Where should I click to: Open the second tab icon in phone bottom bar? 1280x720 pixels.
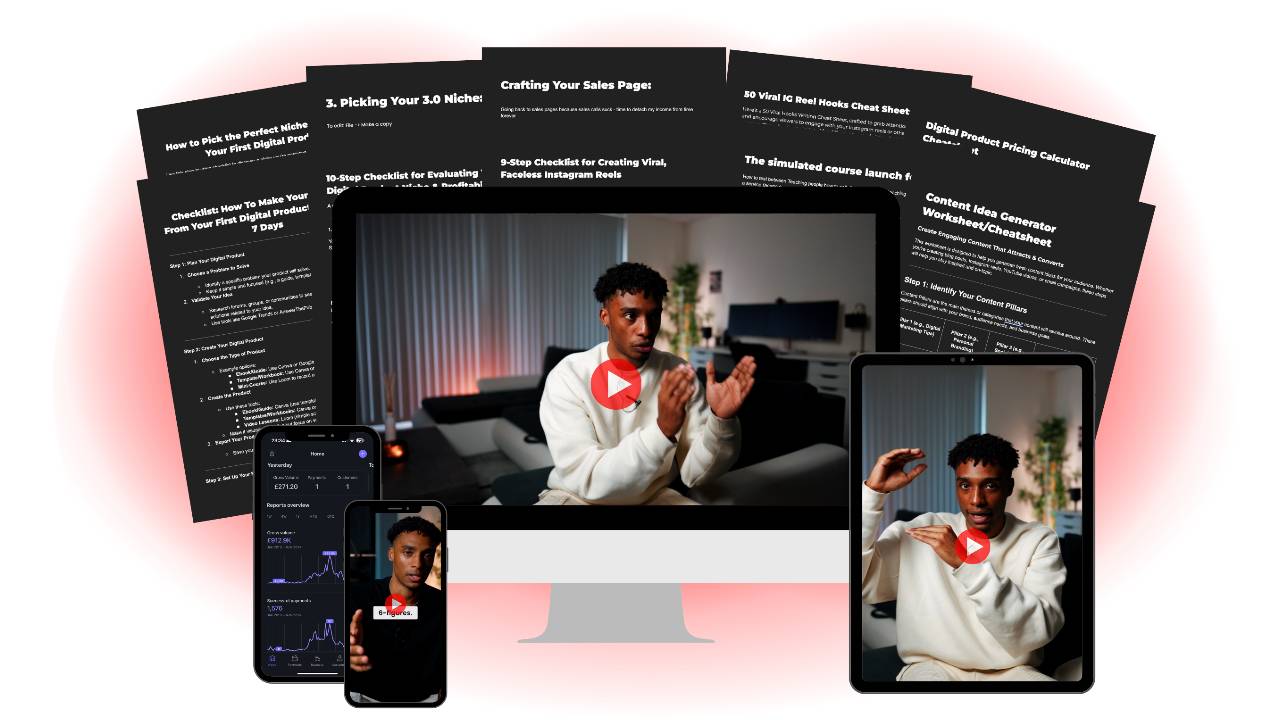point(294,660)
